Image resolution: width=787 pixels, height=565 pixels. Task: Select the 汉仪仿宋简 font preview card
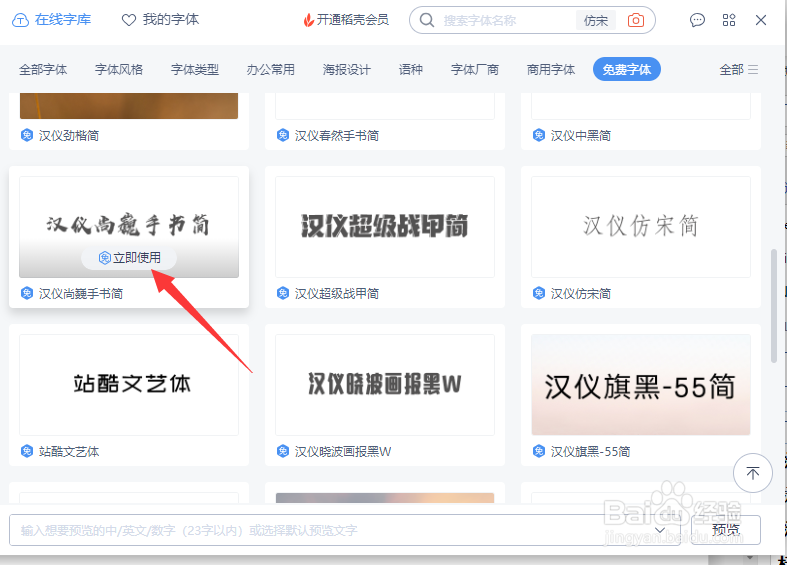coord(640,226)
